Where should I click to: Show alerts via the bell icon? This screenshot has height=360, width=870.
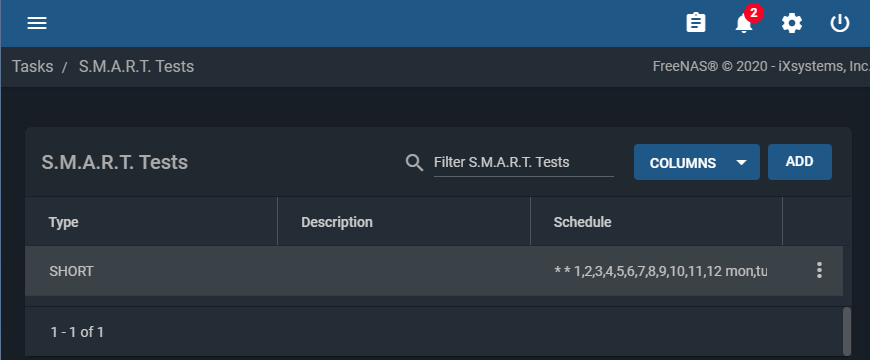(743, 24)
